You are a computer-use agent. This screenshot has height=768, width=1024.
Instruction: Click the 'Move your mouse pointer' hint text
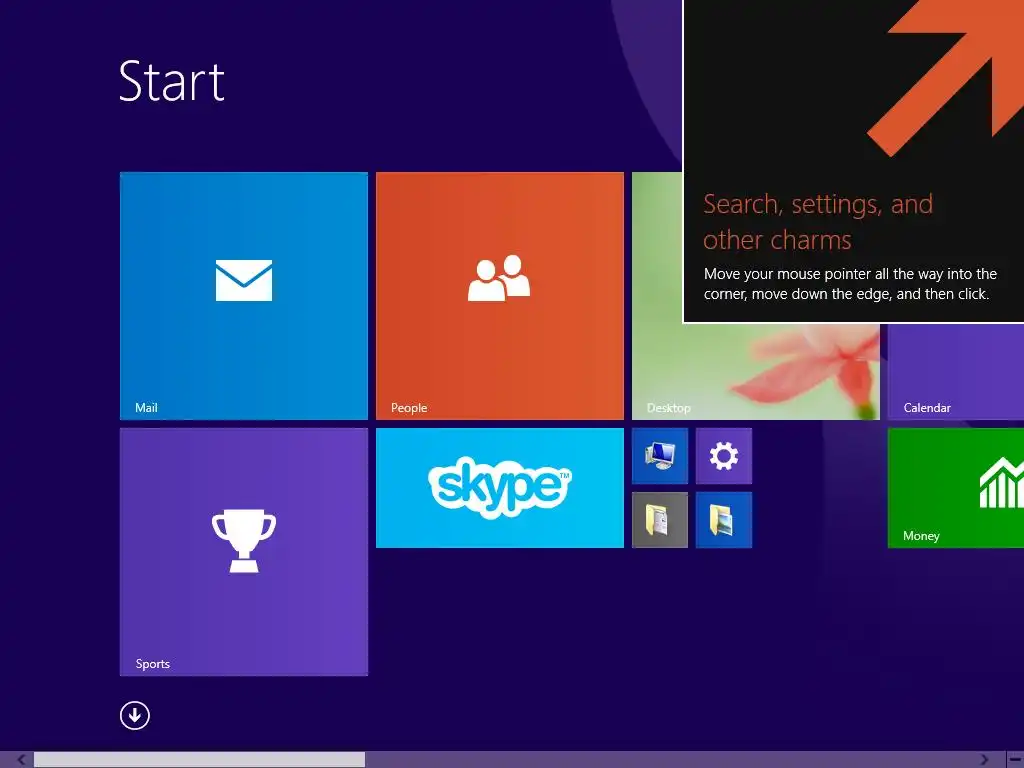(850, 283)
